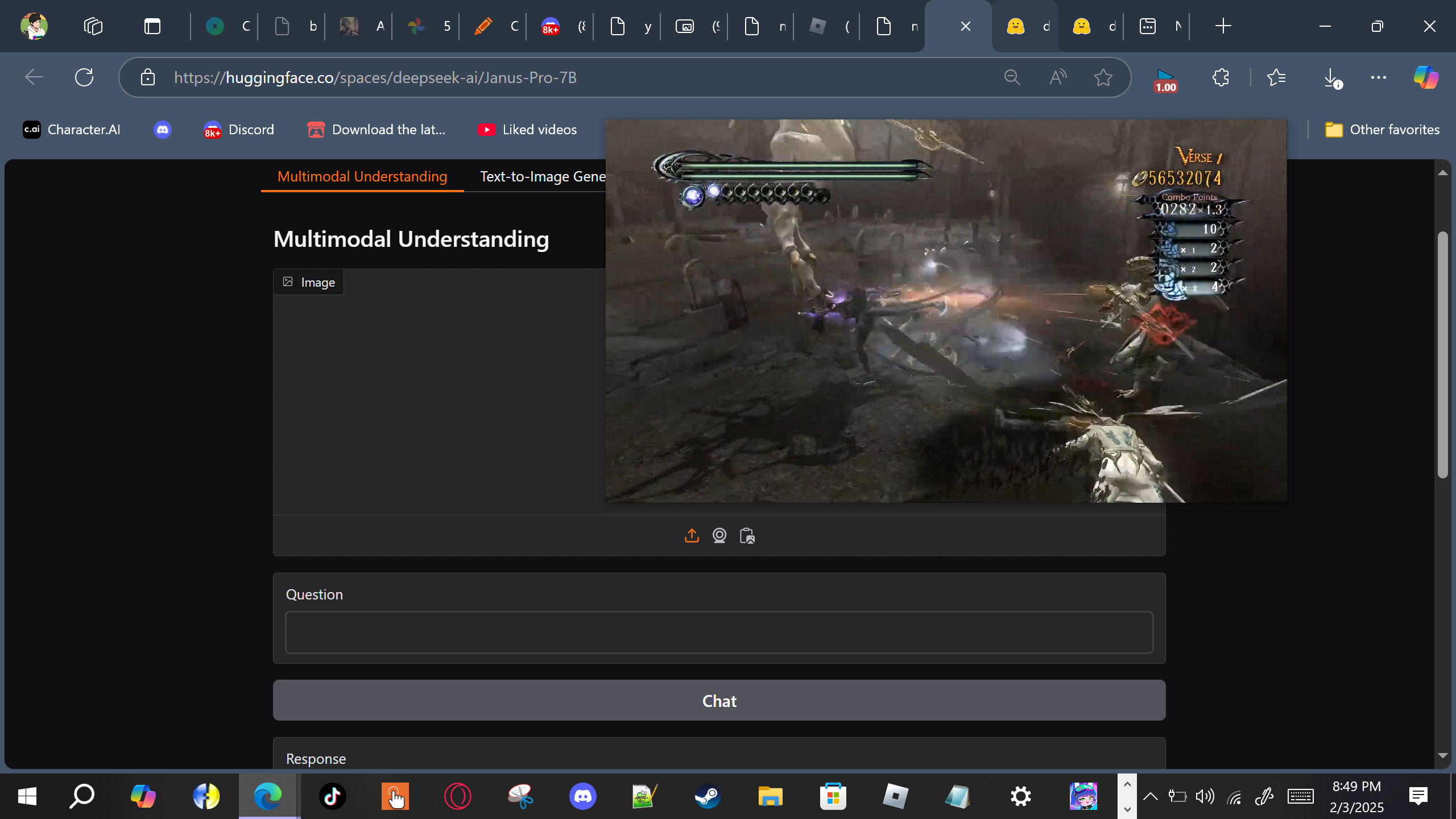Switch to the Text-to-Image Generation tab
The height and width of the screenshot is (819, 1456).
coord(543,176)
